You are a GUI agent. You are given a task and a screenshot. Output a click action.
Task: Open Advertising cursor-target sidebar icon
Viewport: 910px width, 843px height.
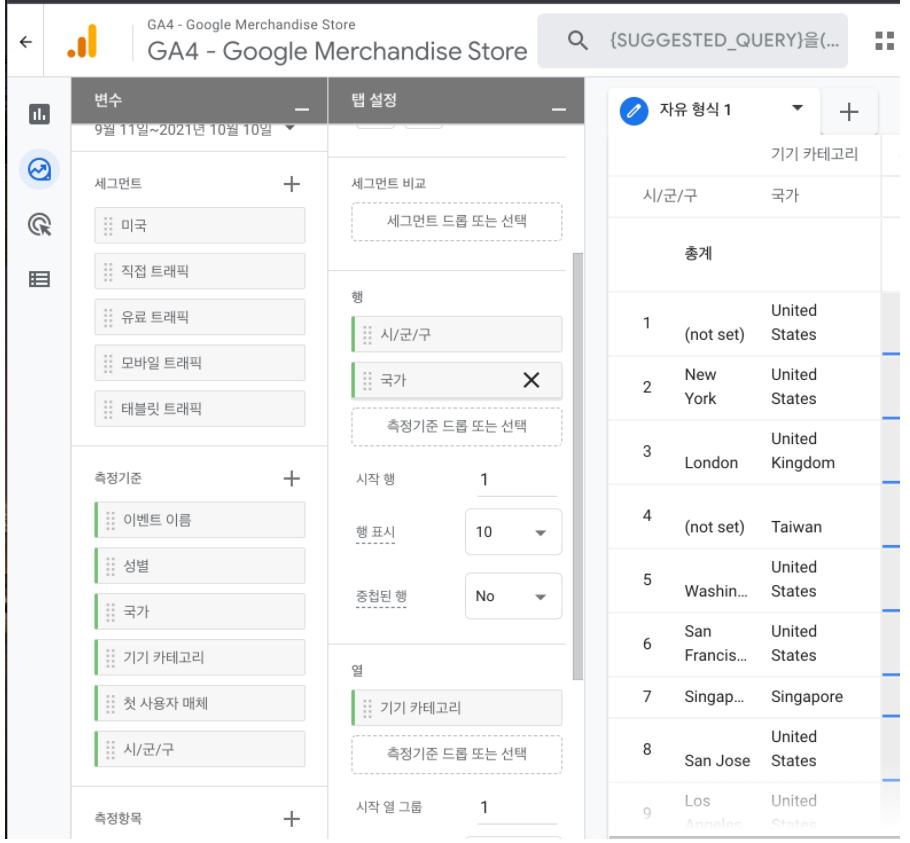click(x=39, y=225)
